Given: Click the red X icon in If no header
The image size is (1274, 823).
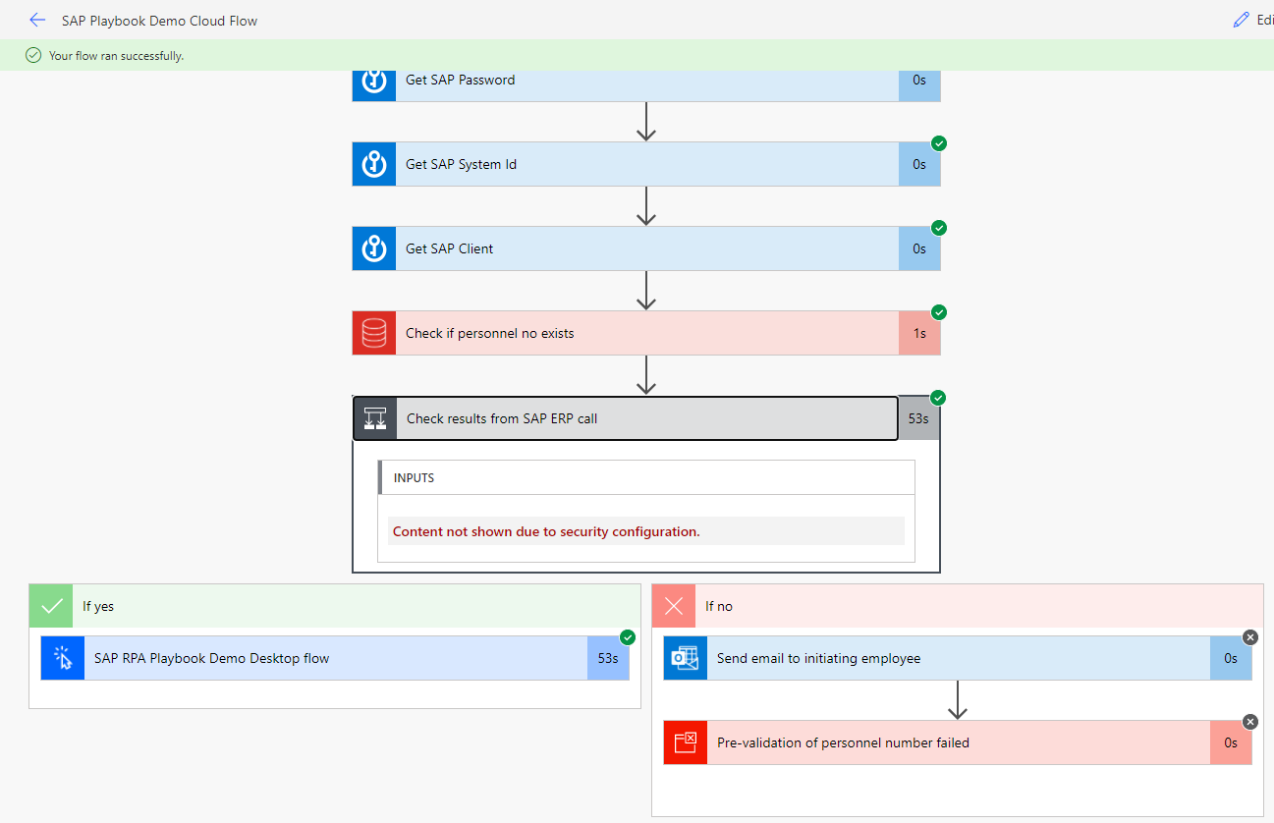Looking at the screenshot, I should coord(674,606).
